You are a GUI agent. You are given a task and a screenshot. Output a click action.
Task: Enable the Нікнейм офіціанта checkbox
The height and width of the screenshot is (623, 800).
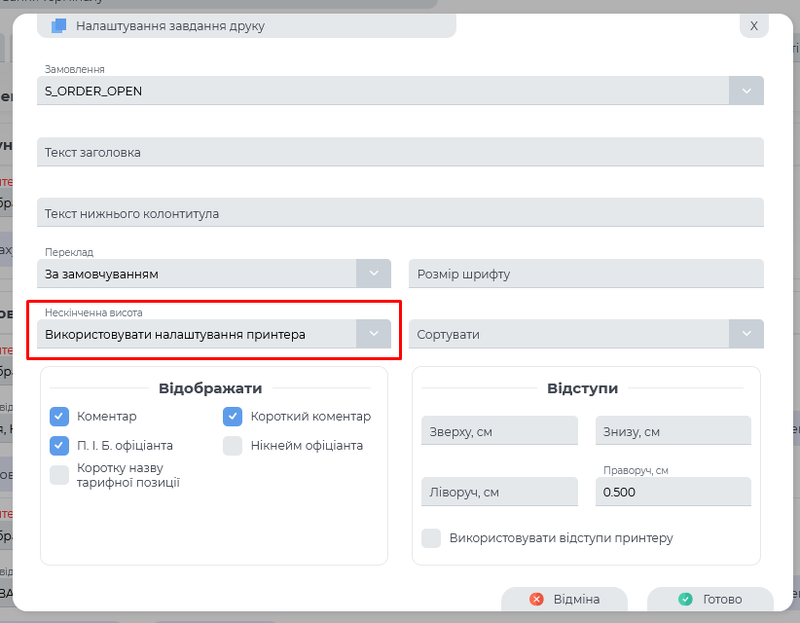point(231,445)
